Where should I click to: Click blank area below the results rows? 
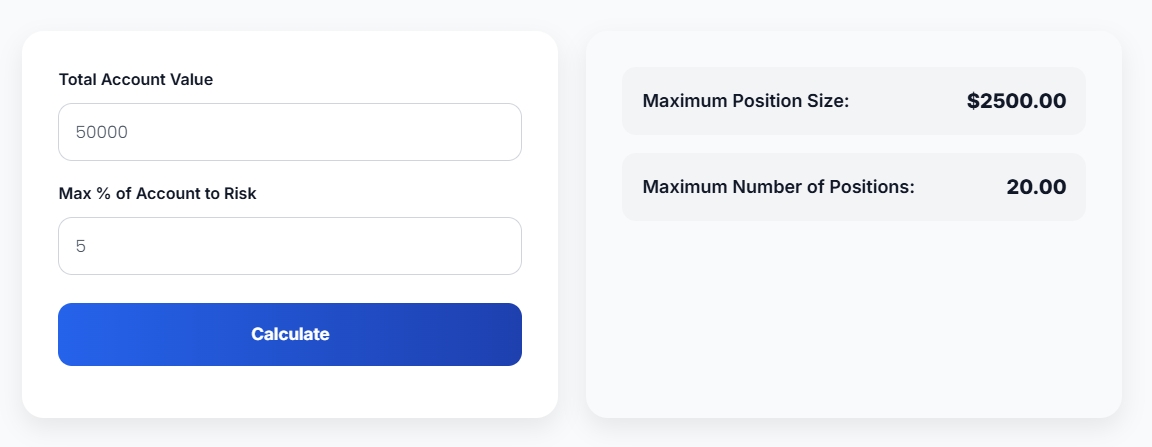coord(853,320)
